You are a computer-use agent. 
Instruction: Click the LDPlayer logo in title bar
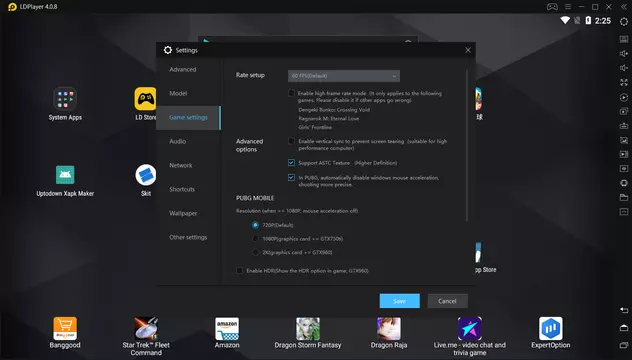pos(12,7)
